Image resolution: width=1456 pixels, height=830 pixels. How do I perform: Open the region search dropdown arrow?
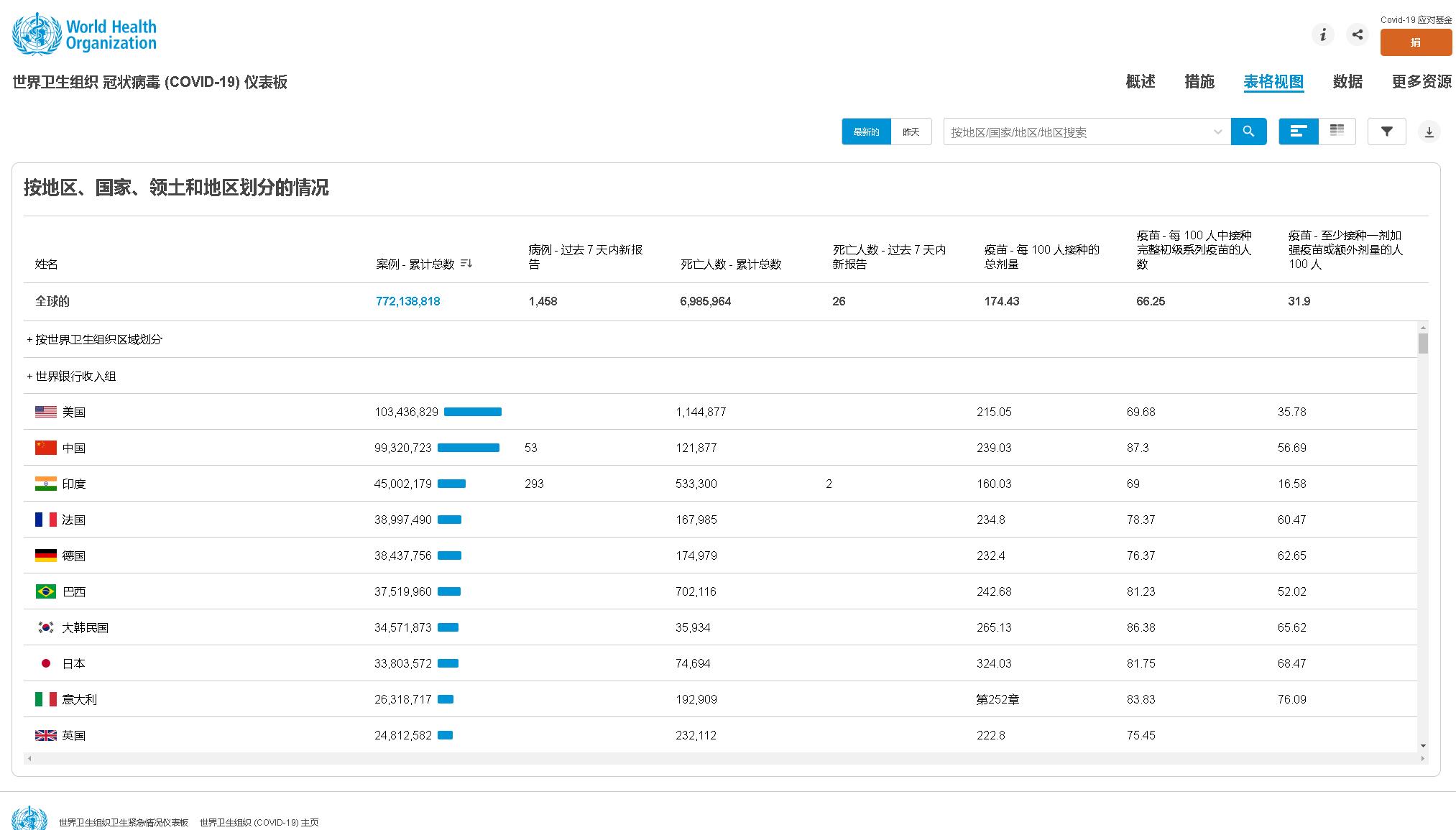coord(1217,132)
